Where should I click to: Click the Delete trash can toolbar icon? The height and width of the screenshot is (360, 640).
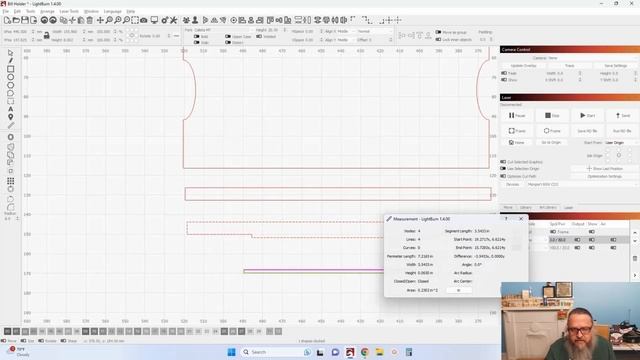[x=89, y=20]
